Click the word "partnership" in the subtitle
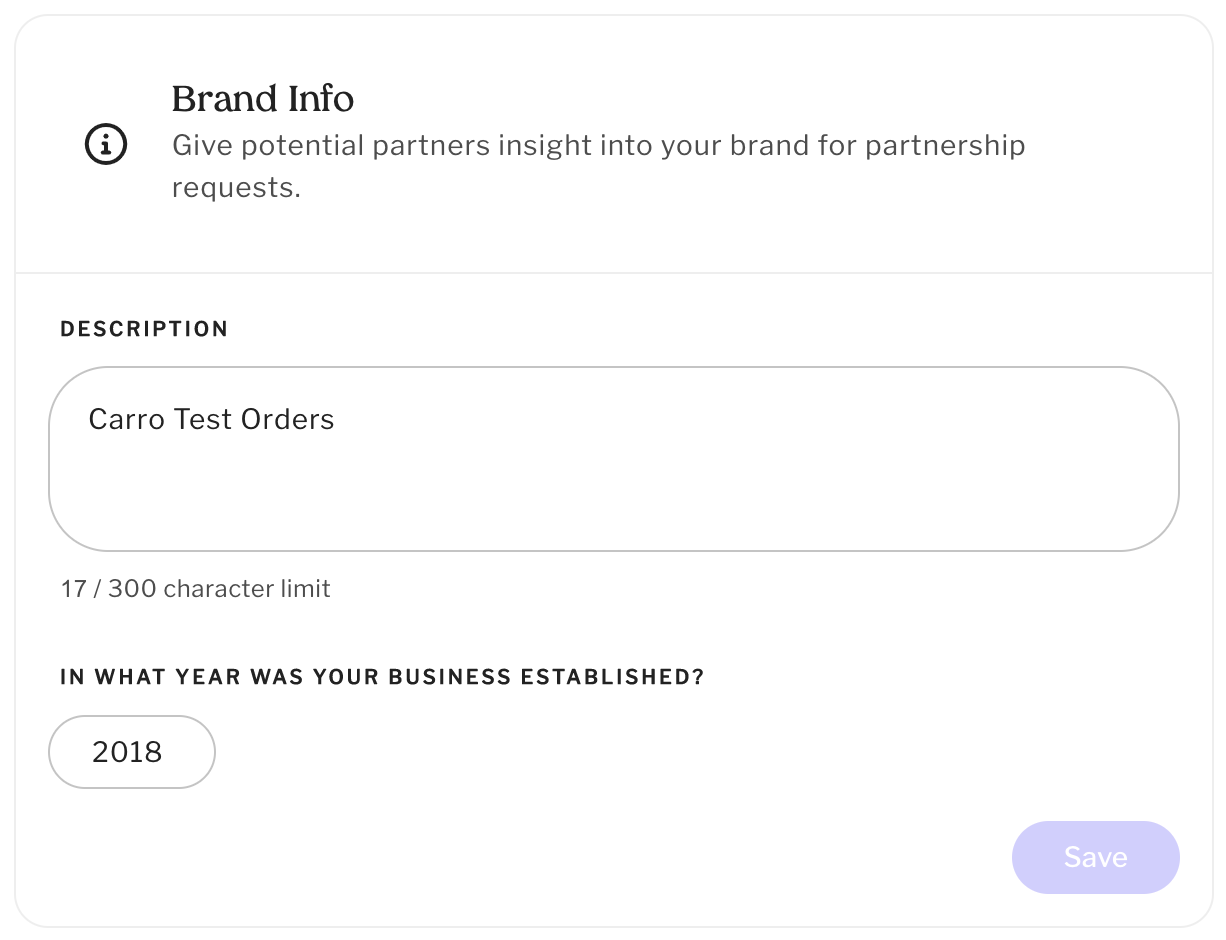 point(944,146)
